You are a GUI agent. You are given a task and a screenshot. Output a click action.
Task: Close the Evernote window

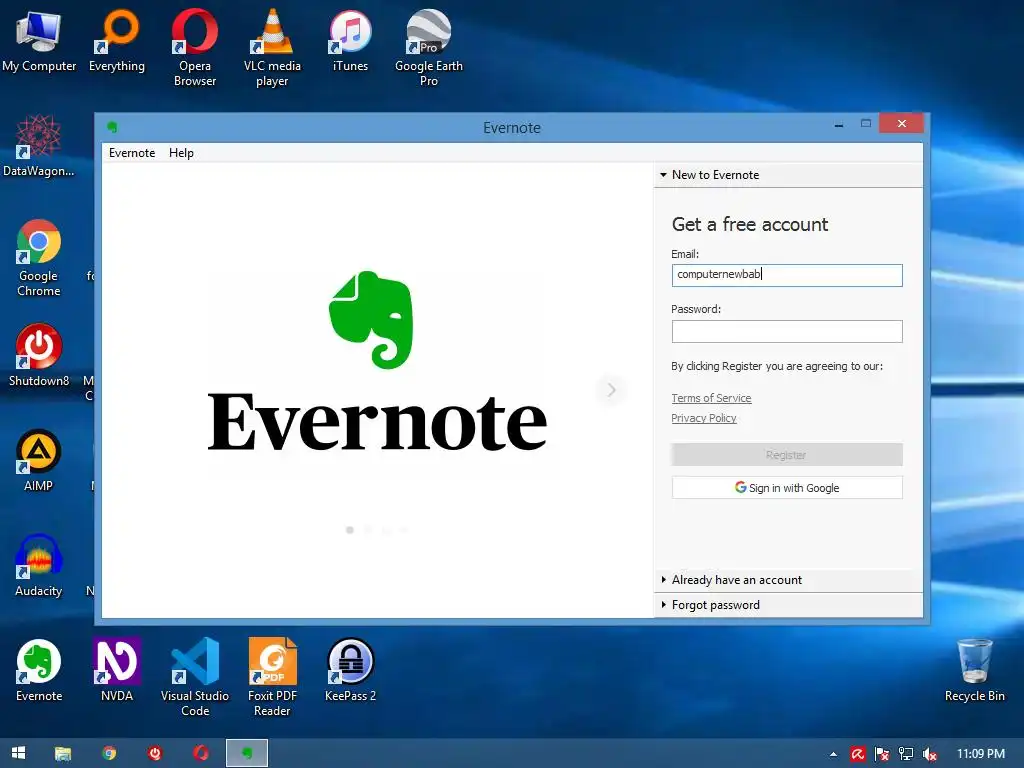(901, 123)
